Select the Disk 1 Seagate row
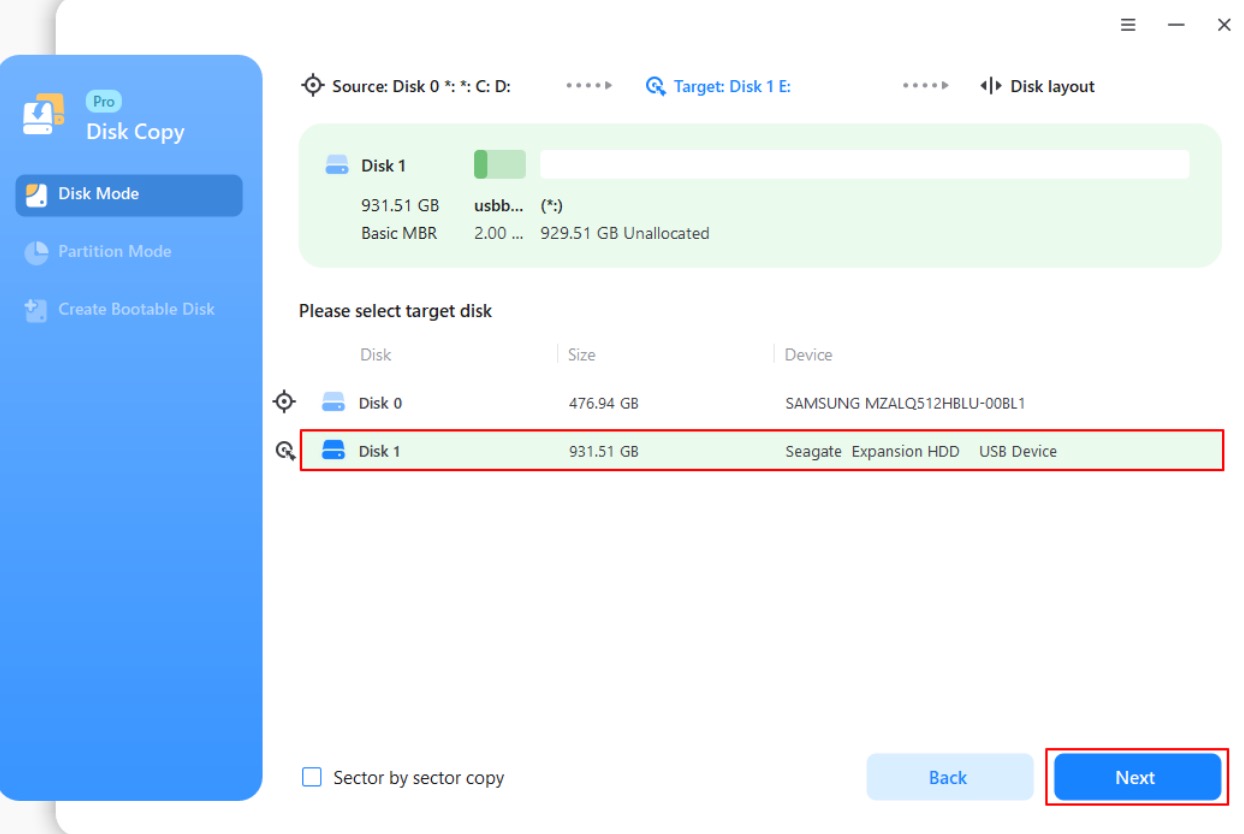Viewport: 1244px width, 834px height. click(761, 451)
